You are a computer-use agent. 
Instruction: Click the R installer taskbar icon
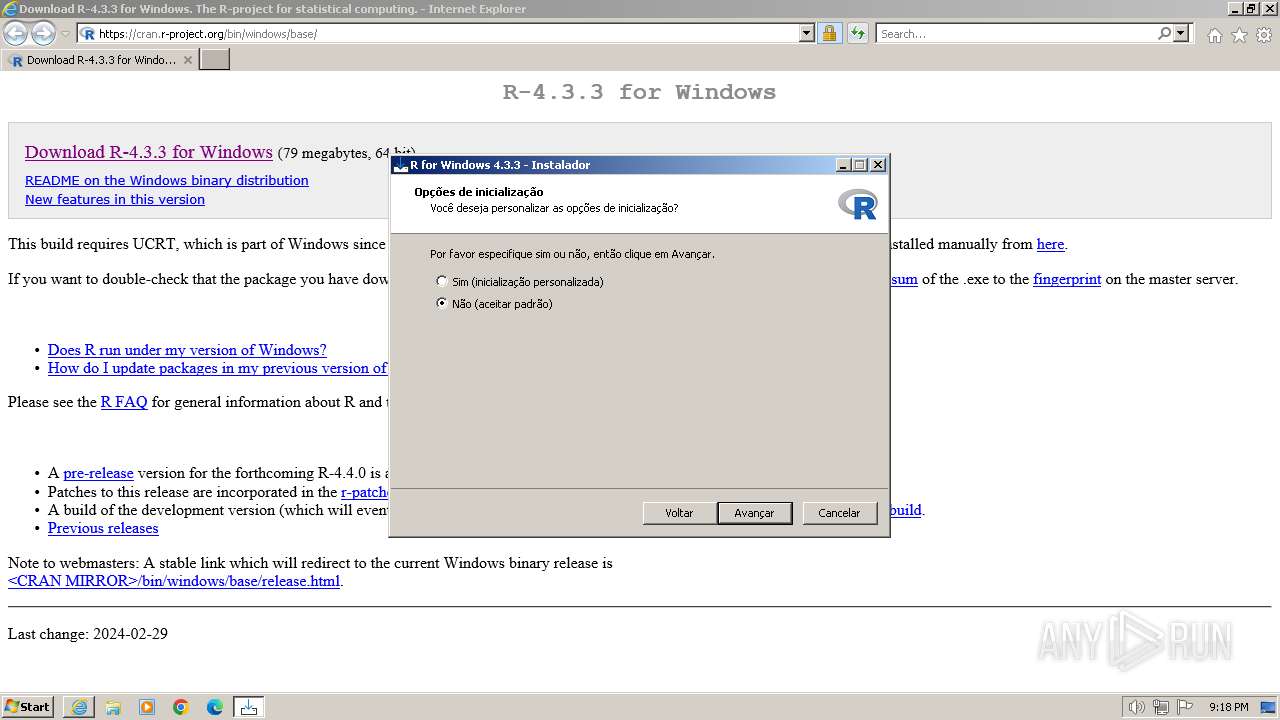tap(249, 707)
